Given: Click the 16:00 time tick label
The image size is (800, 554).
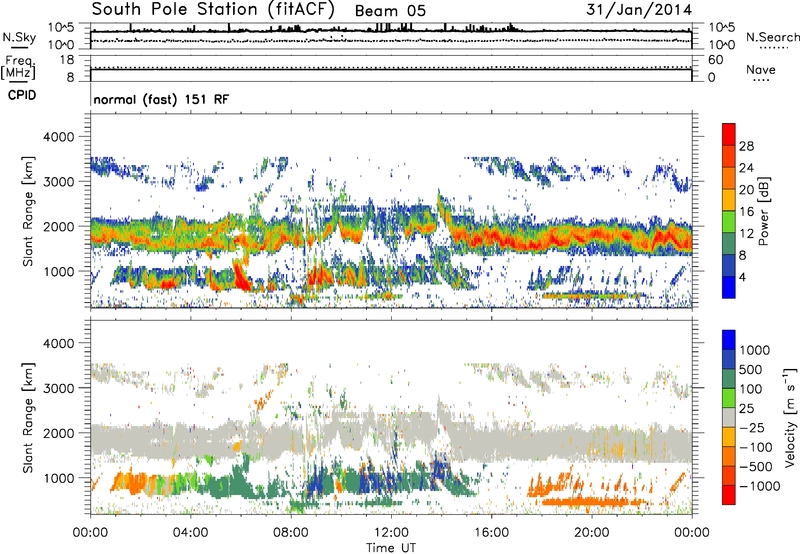Looking at the screenshot, I should click(x=491, y=533).
